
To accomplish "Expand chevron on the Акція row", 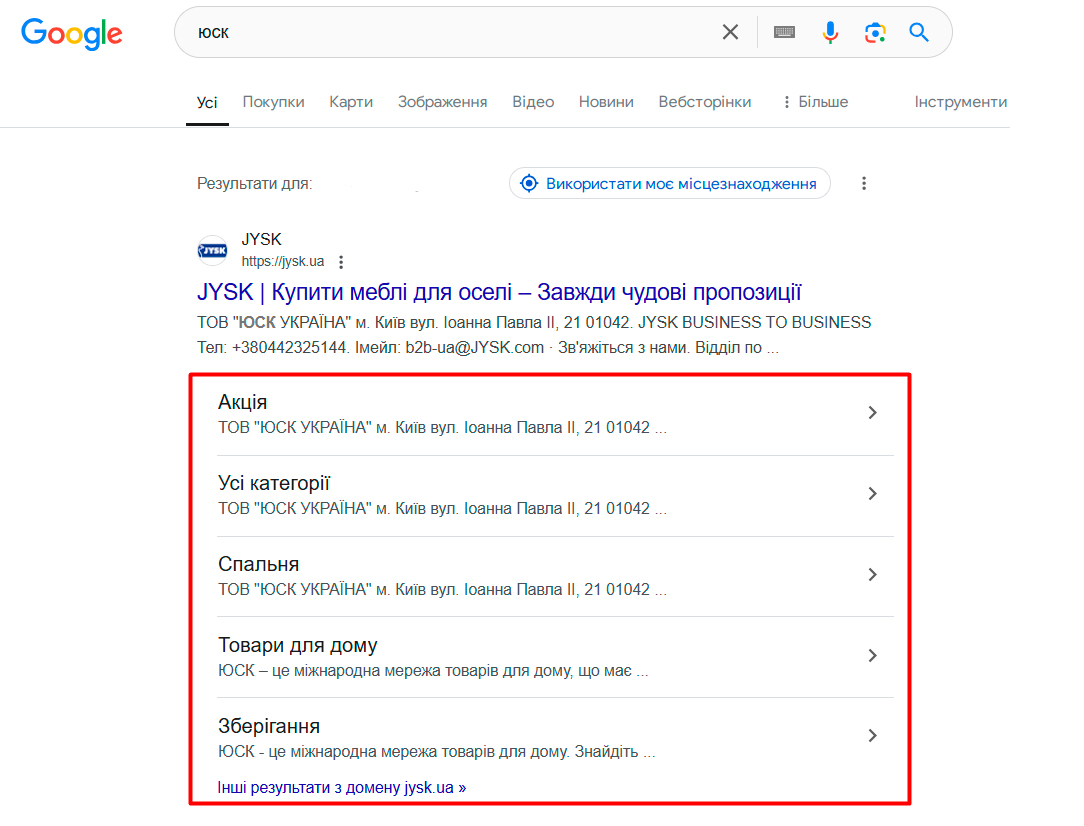I will point(872,413).
